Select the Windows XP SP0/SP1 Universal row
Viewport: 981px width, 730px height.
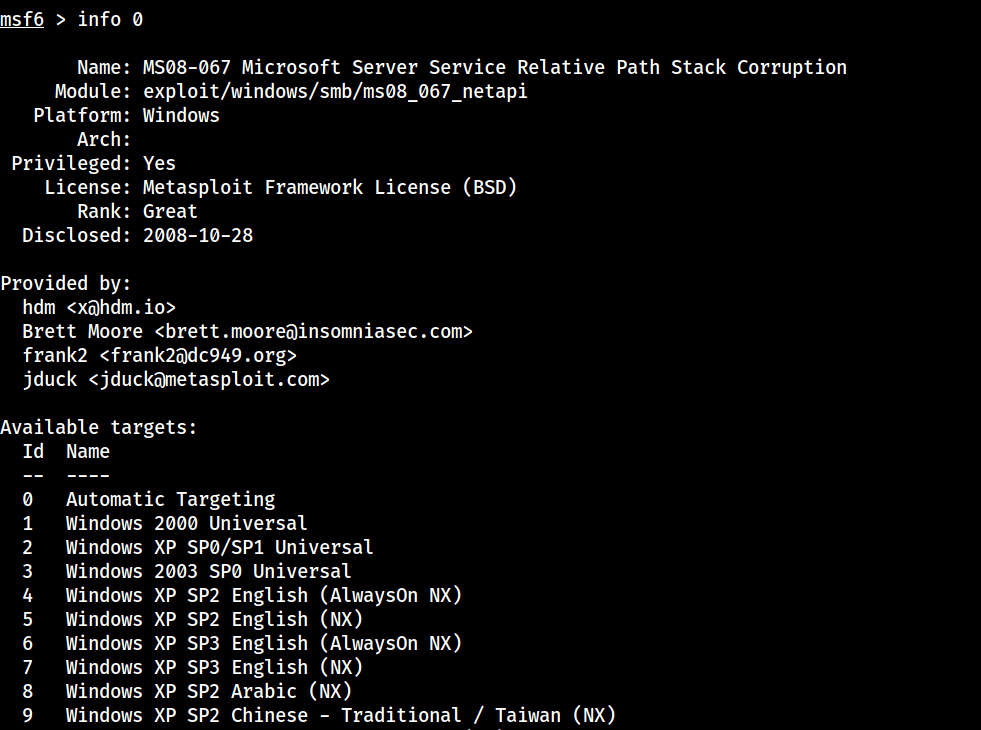tap(219, 547)
